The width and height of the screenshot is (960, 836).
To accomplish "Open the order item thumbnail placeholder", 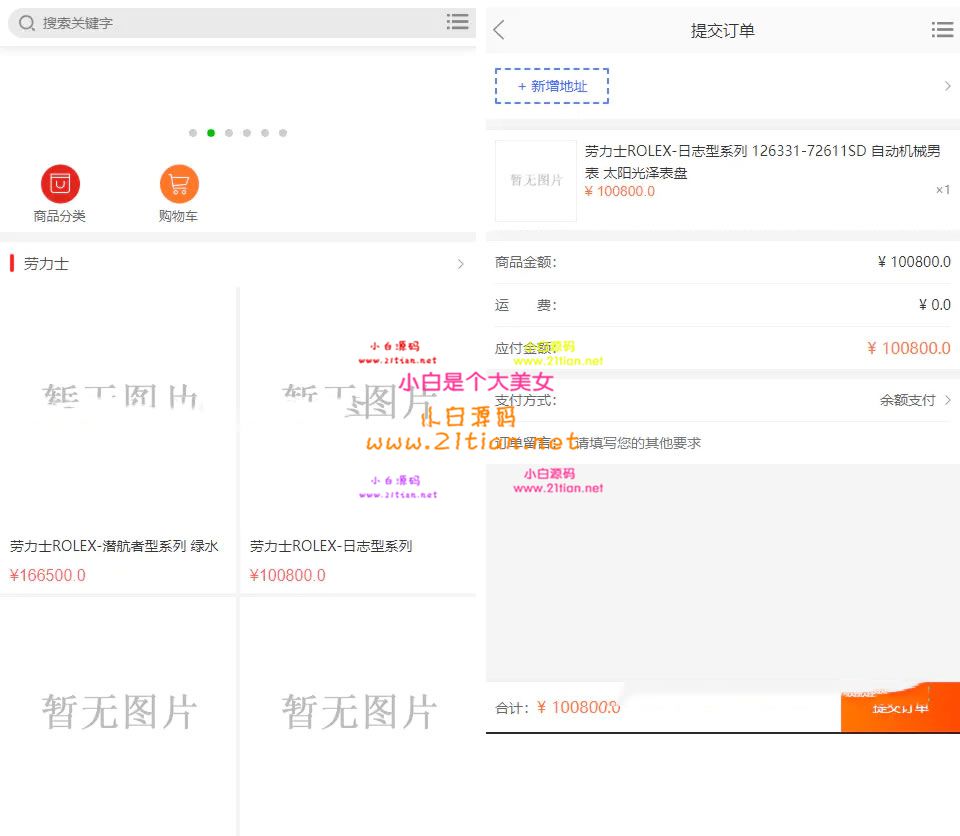I will (x=536, y=181).
